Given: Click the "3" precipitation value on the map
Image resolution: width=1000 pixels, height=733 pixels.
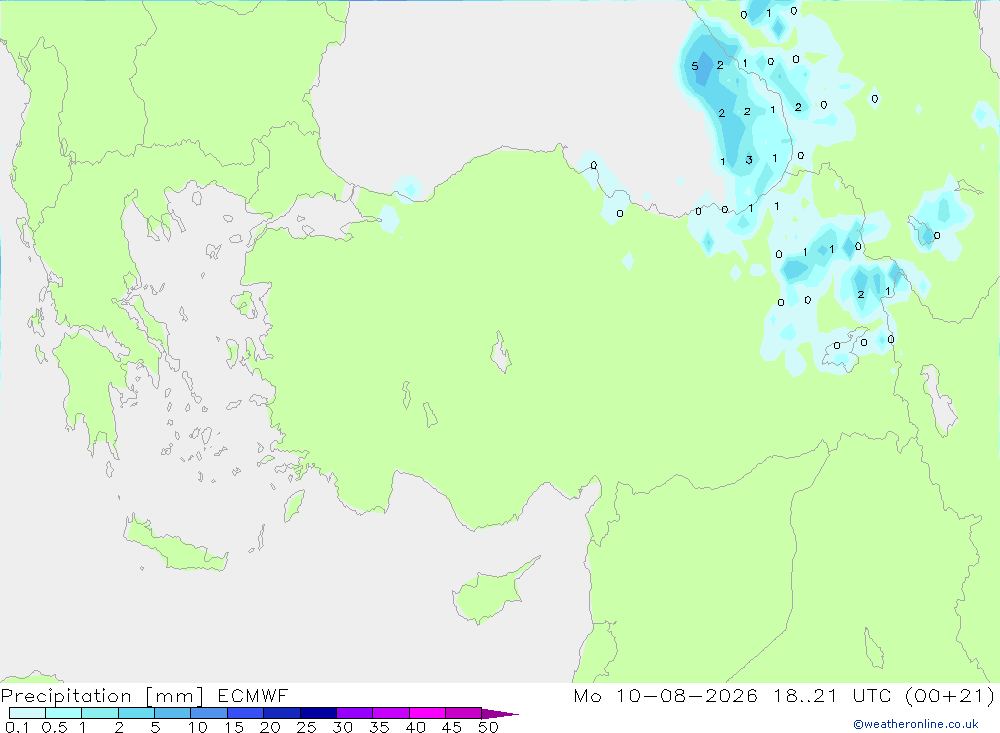Looking at the screenshot, I should [749, 159].
